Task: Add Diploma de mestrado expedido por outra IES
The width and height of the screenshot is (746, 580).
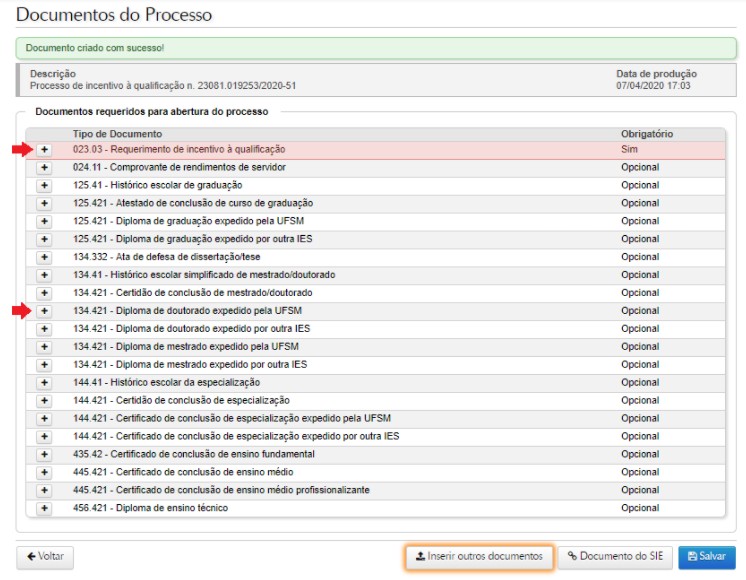Action: click(x=44, y=365)
